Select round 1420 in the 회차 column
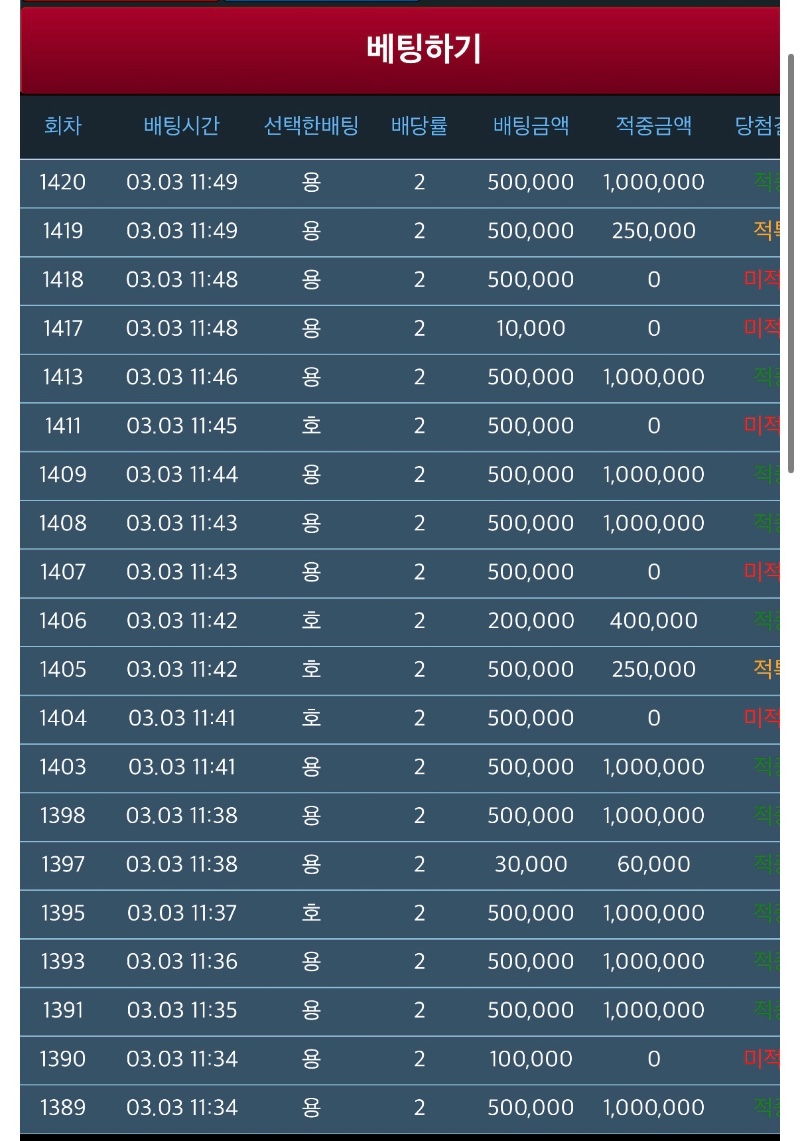Screen dimensions: 800x1141 coord(63,182)
